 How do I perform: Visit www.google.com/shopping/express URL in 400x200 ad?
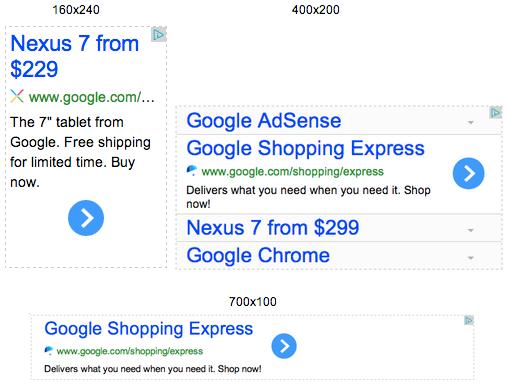click(292, 171)
